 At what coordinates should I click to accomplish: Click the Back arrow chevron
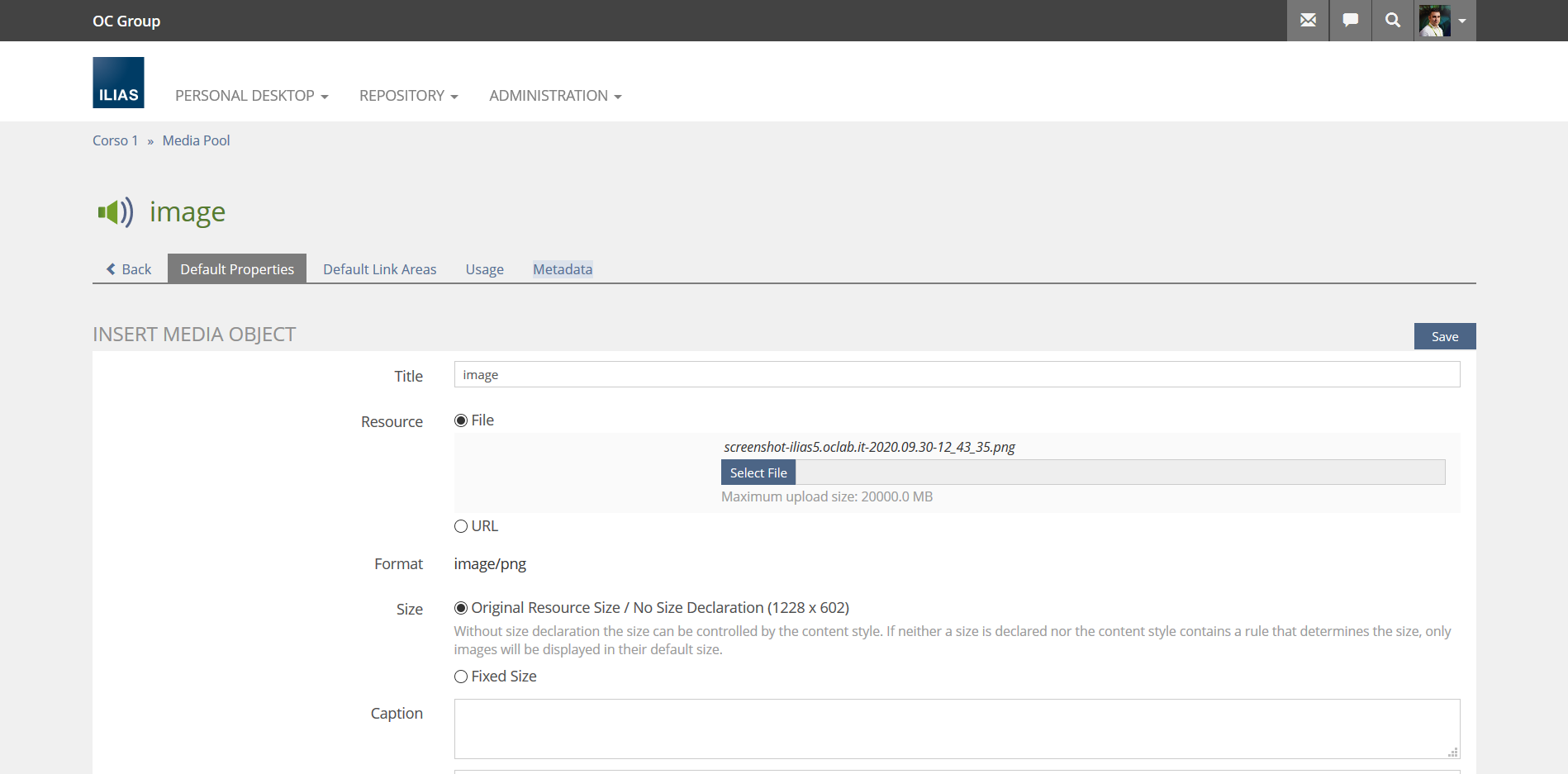[111, 269]
